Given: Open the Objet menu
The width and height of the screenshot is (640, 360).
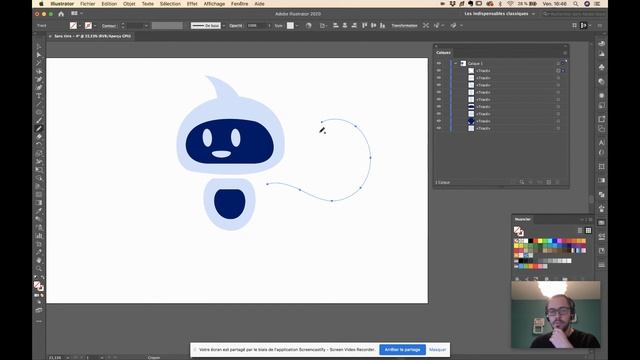Looking at the screenshot, I should [129, 4].
